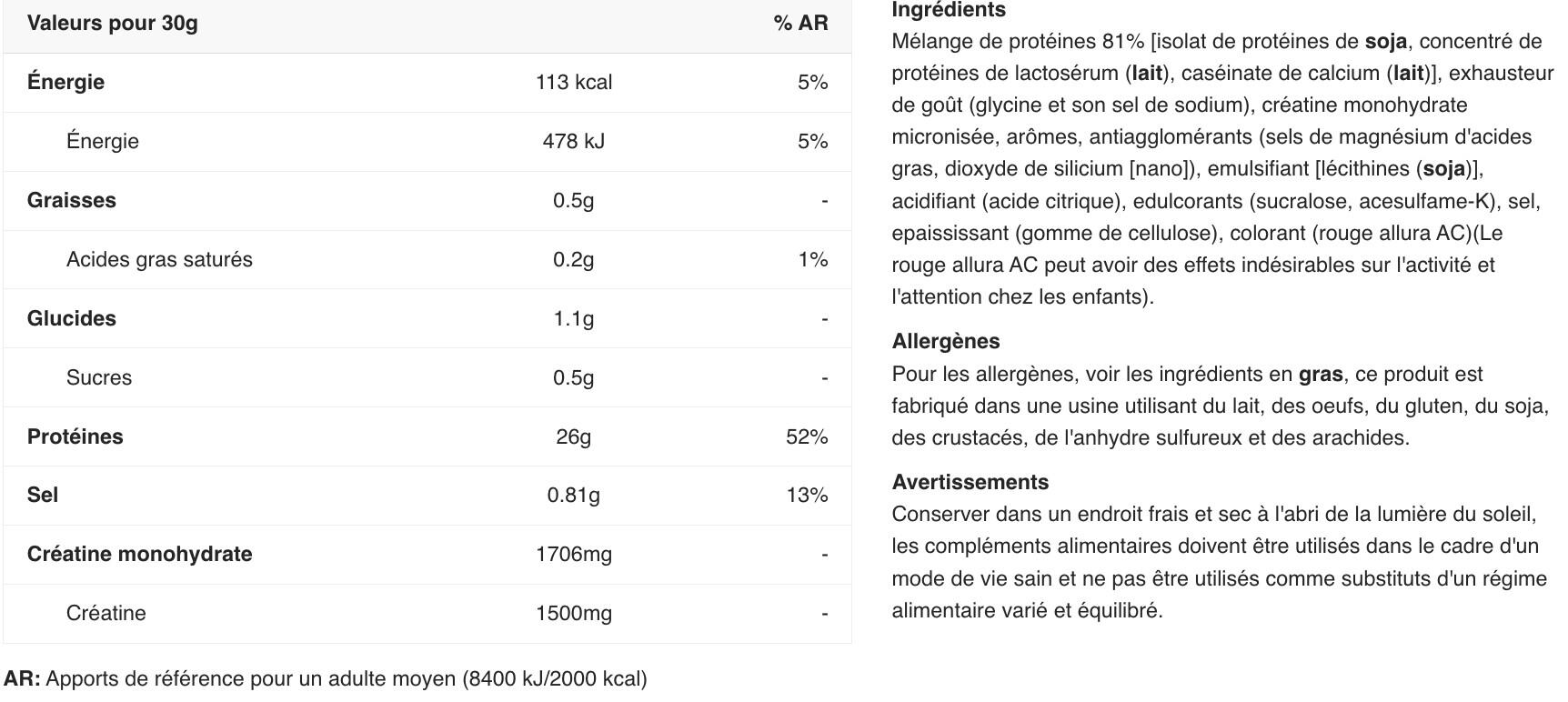This screenshot has height=702, width=1568.
Task: Click the '0.81g' salt value
Action: tap(573, 495)
